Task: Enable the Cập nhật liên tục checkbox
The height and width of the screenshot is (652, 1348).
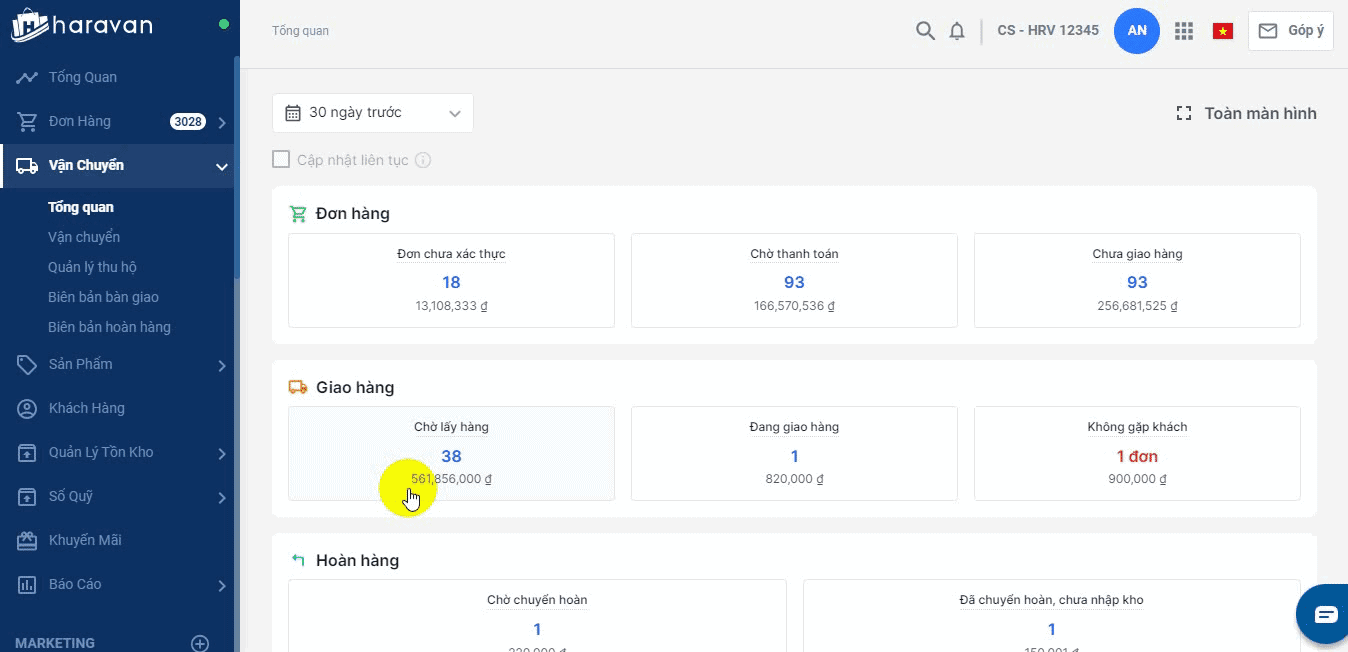Action: coord(281,160)
